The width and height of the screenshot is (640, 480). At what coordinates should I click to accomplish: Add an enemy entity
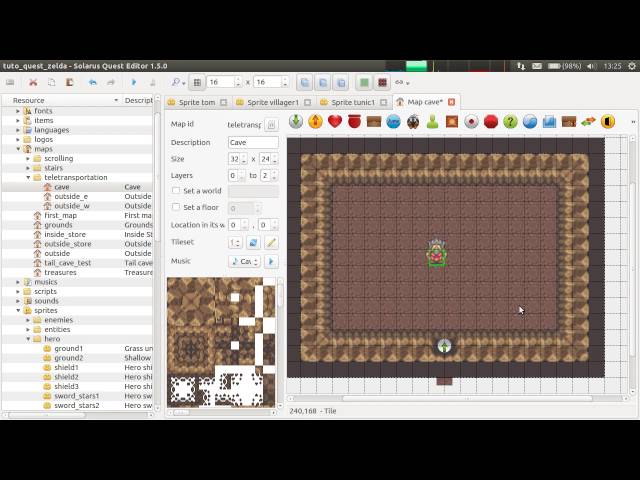pyautogui.click(x=413, y=121)
